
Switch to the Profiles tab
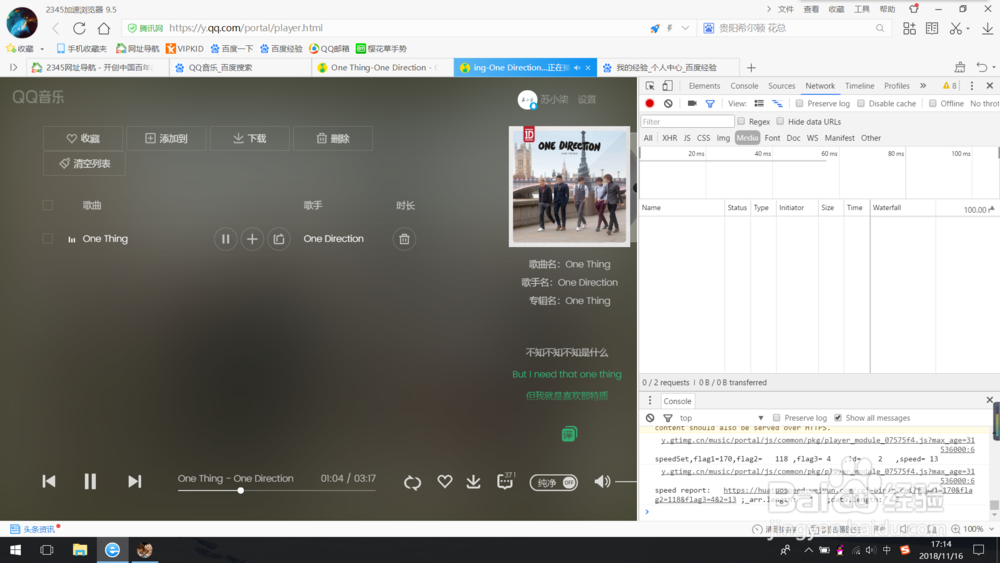click(896, 86)
